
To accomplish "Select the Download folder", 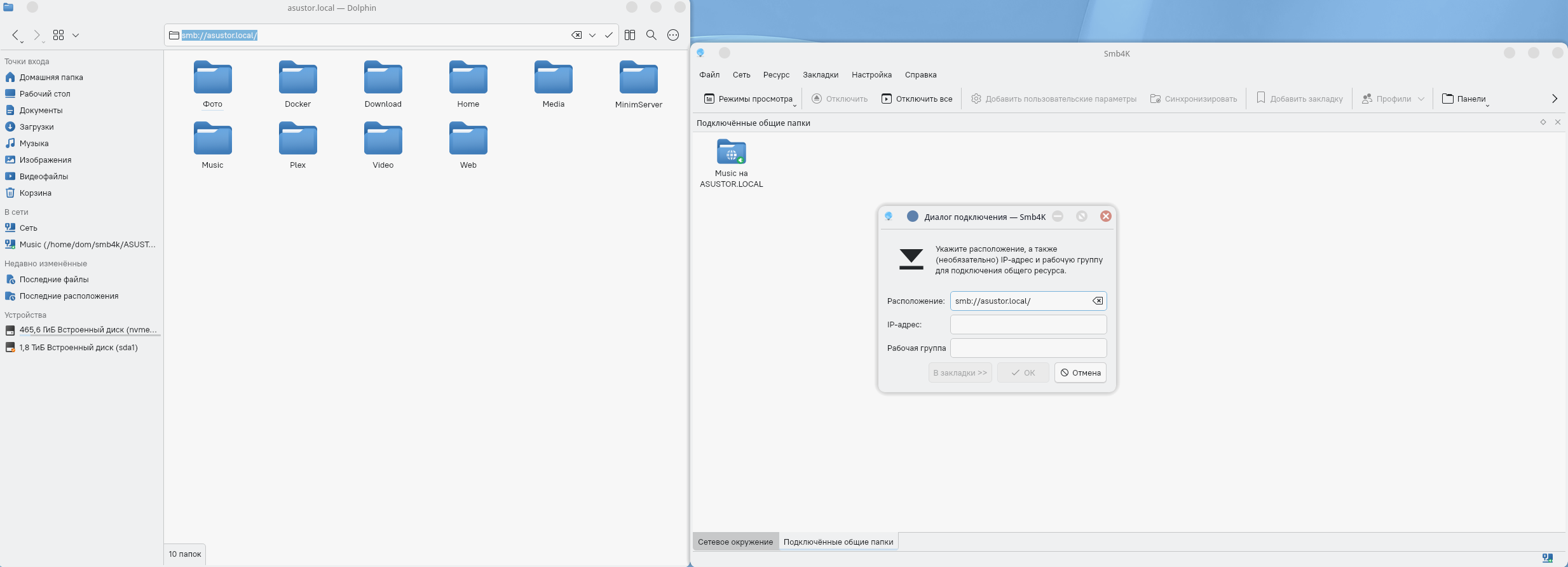I will point(383,85).
